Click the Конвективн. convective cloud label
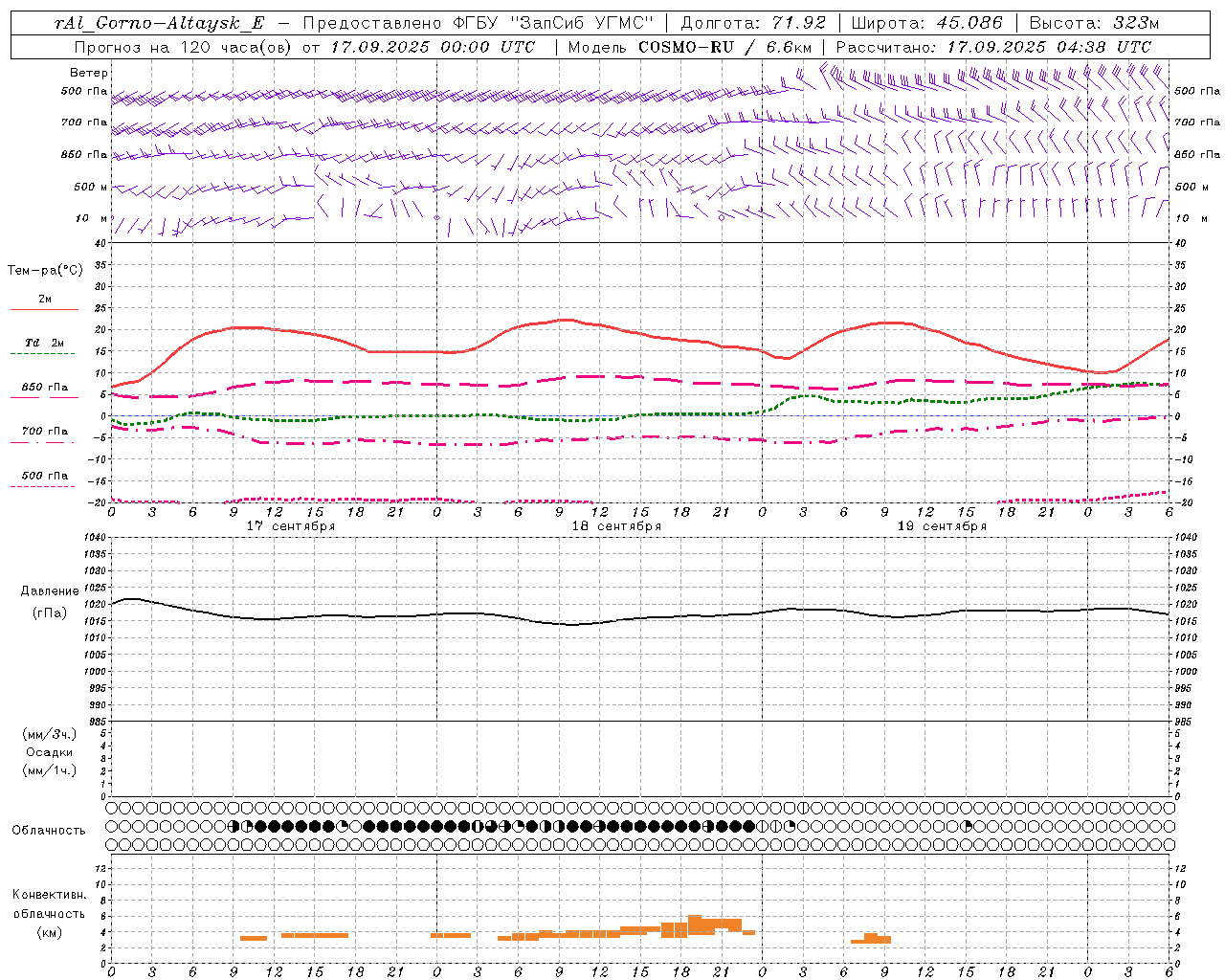 pyautogui.click(x=49, y=895)
